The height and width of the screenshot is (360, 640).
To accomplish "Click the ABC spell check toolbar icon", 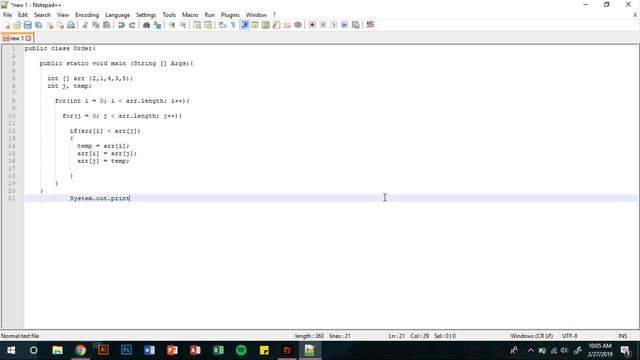I will click(x=370, y=25).
